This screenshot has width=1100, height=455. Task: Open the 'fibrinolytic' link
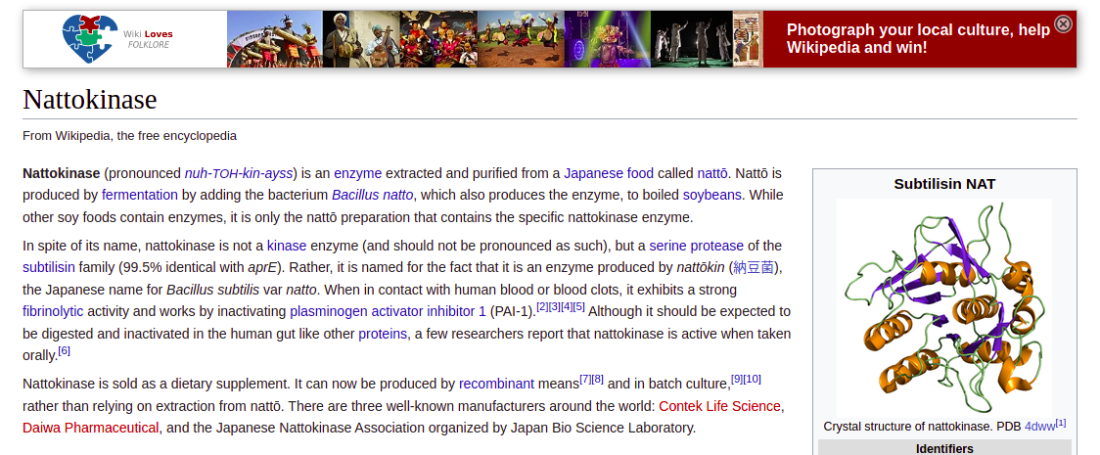pyautogui.click(x=53, y=311)
